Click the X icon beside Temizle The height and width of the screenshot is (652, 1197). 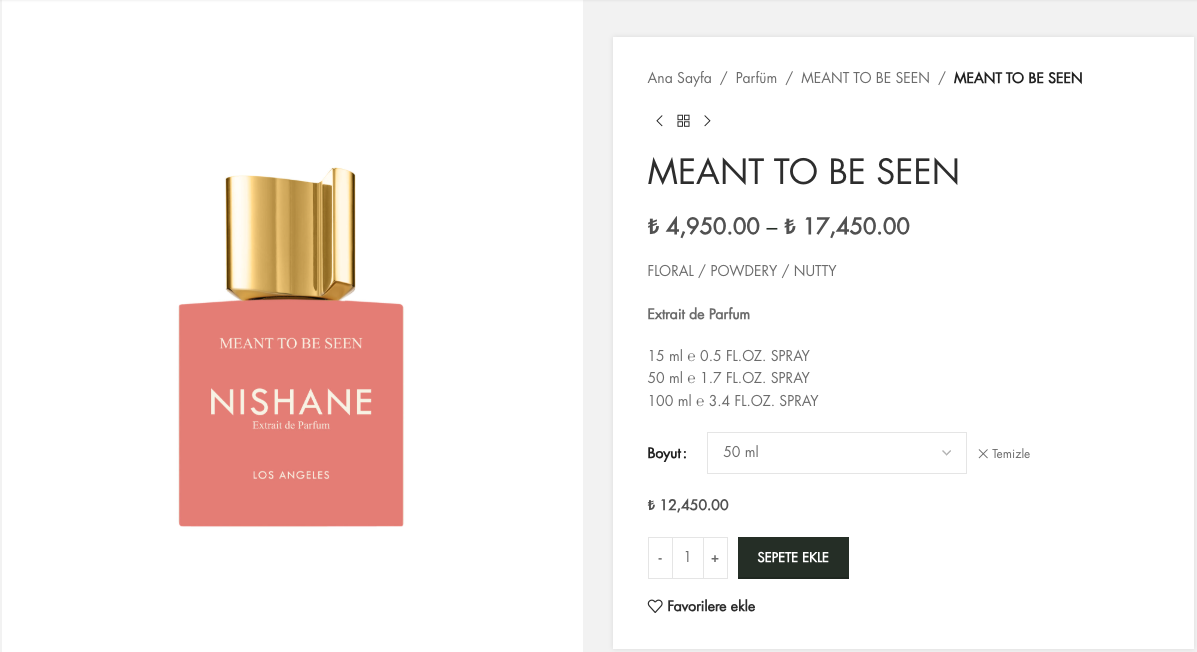[983, 454]
